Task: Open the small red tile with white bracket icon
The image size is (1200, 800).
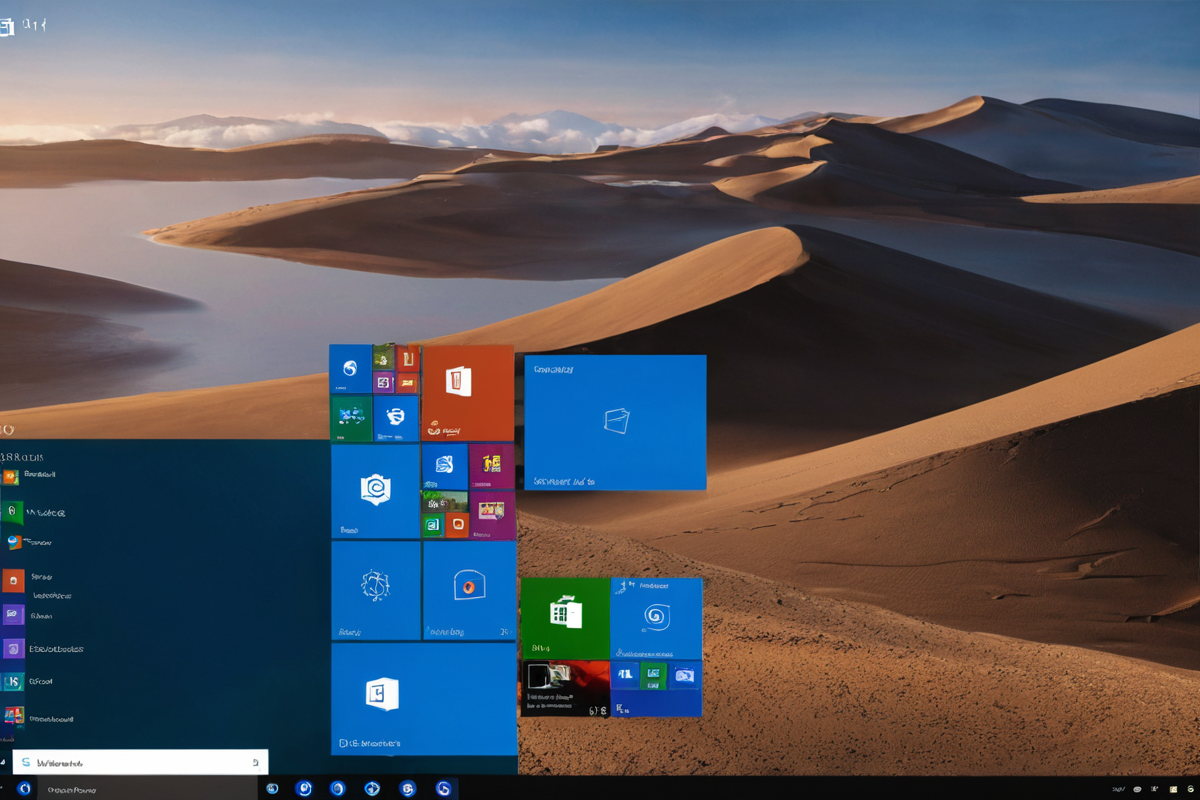Action: click(x=408, y=358)
